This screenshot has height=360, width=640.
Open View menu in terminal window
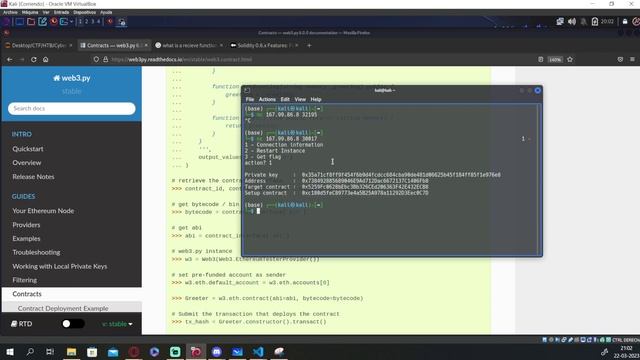300,99
